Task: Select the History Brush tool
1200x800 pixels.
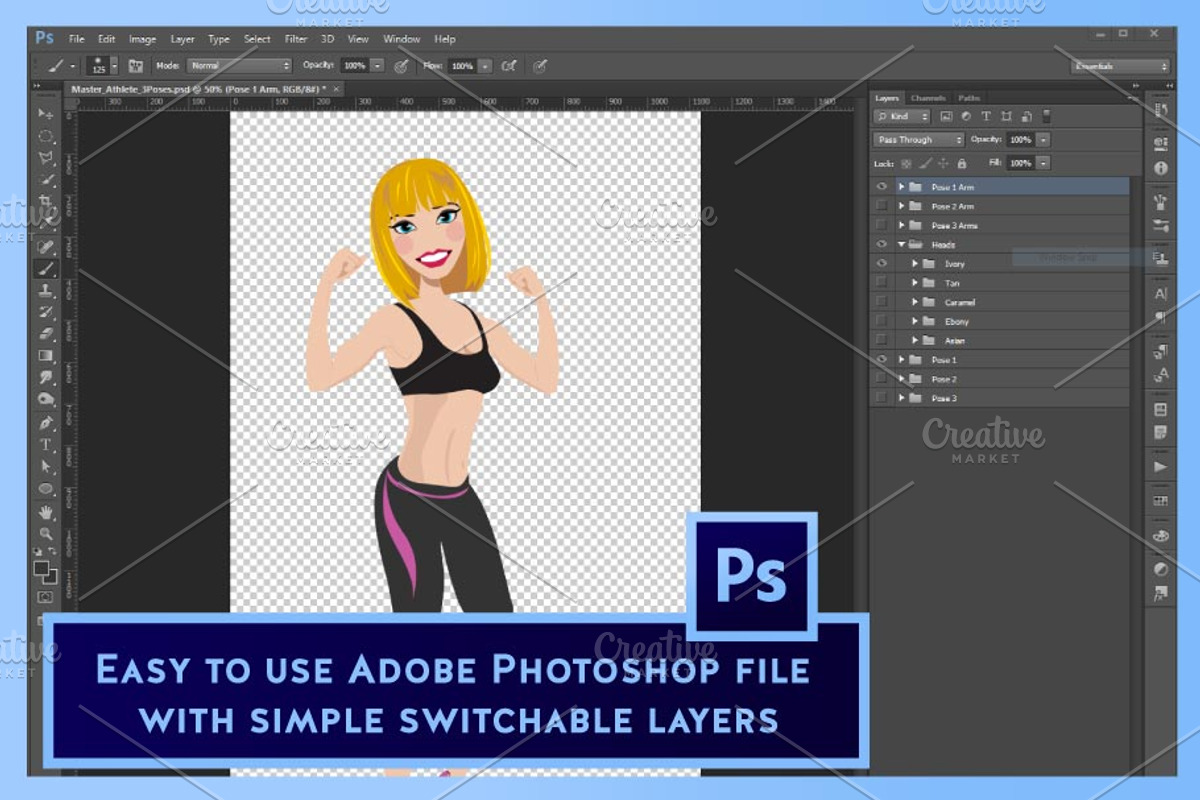Action: [46, 312]
